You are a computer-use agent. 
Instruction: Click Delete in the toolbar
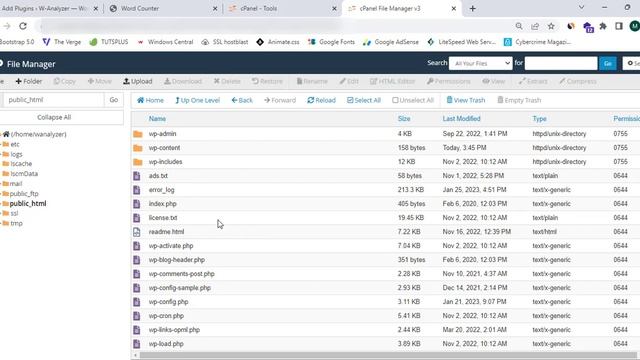pos(227,81)
